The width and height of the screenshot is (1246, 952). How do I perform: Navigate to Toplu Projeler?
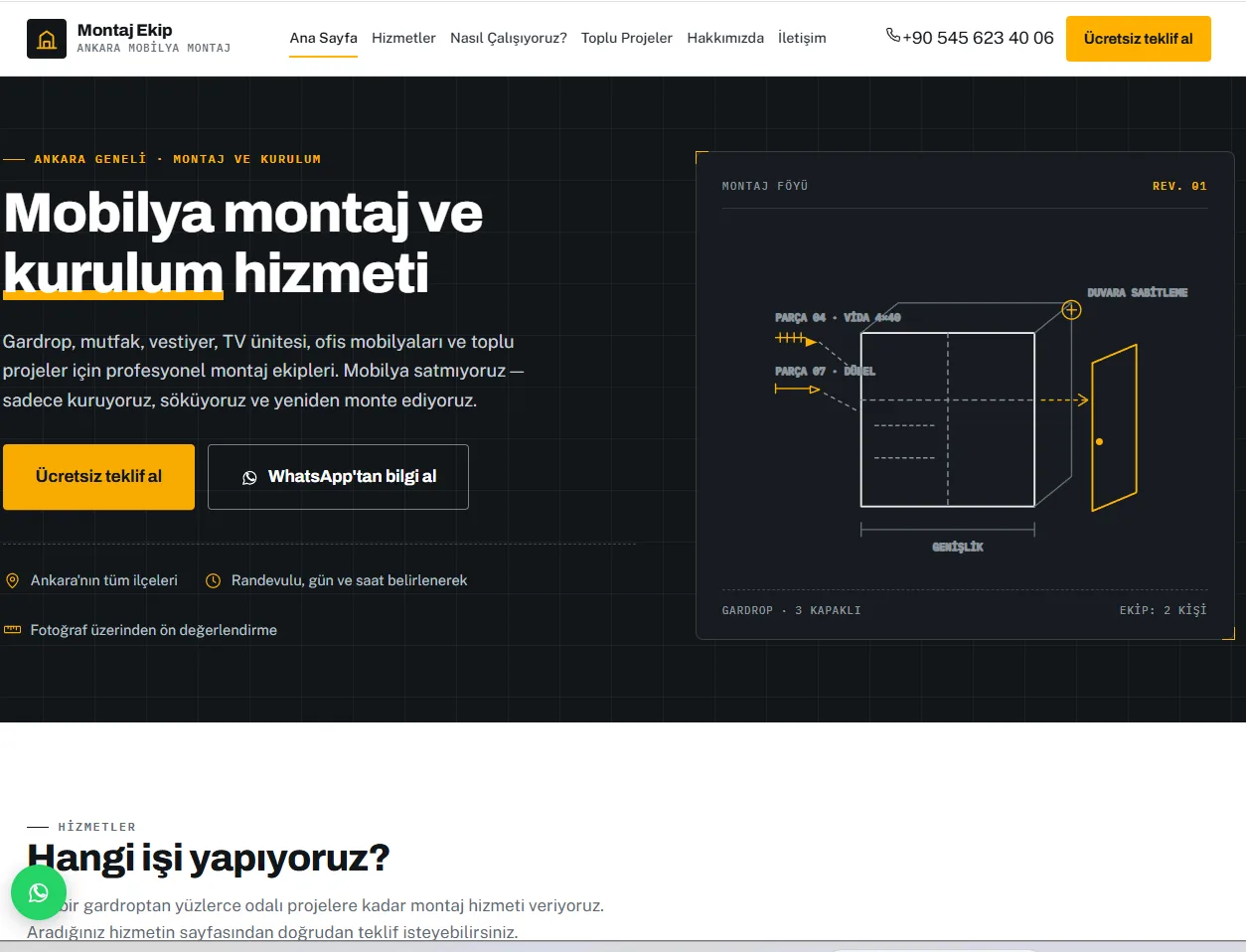(627, 38)
